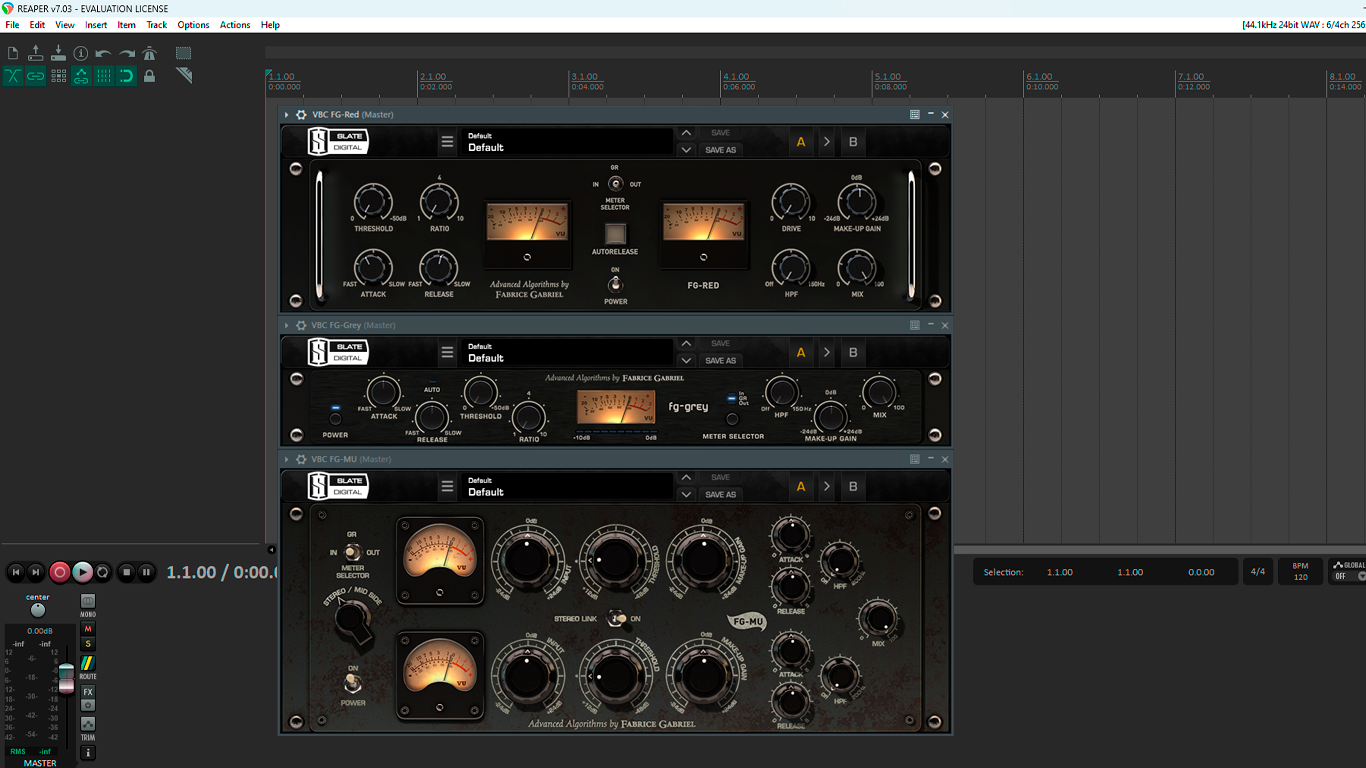Viewport: 1366px width, 768px height.
Task: Click FG-Red settings gear icon in title
Action: (301, 115)
